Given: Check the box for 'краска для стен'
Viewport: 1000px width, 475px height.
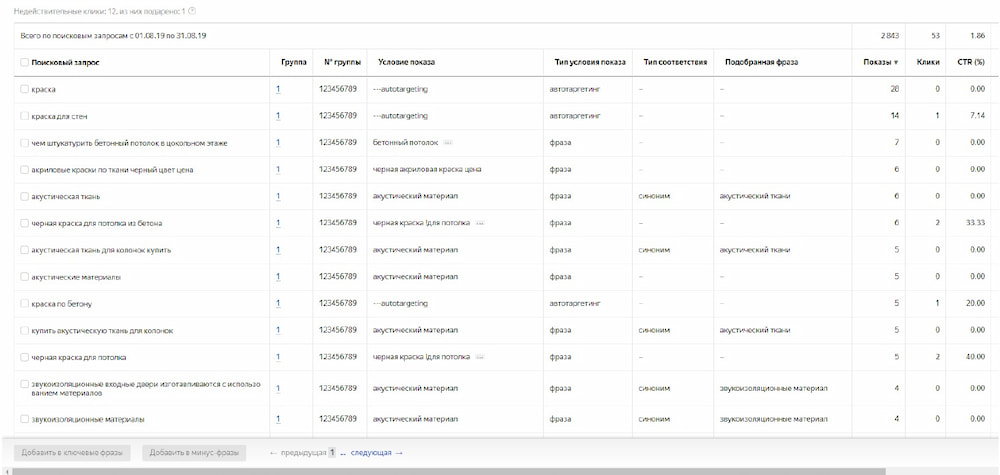Looking at the screenshot, I should [24, 116].
